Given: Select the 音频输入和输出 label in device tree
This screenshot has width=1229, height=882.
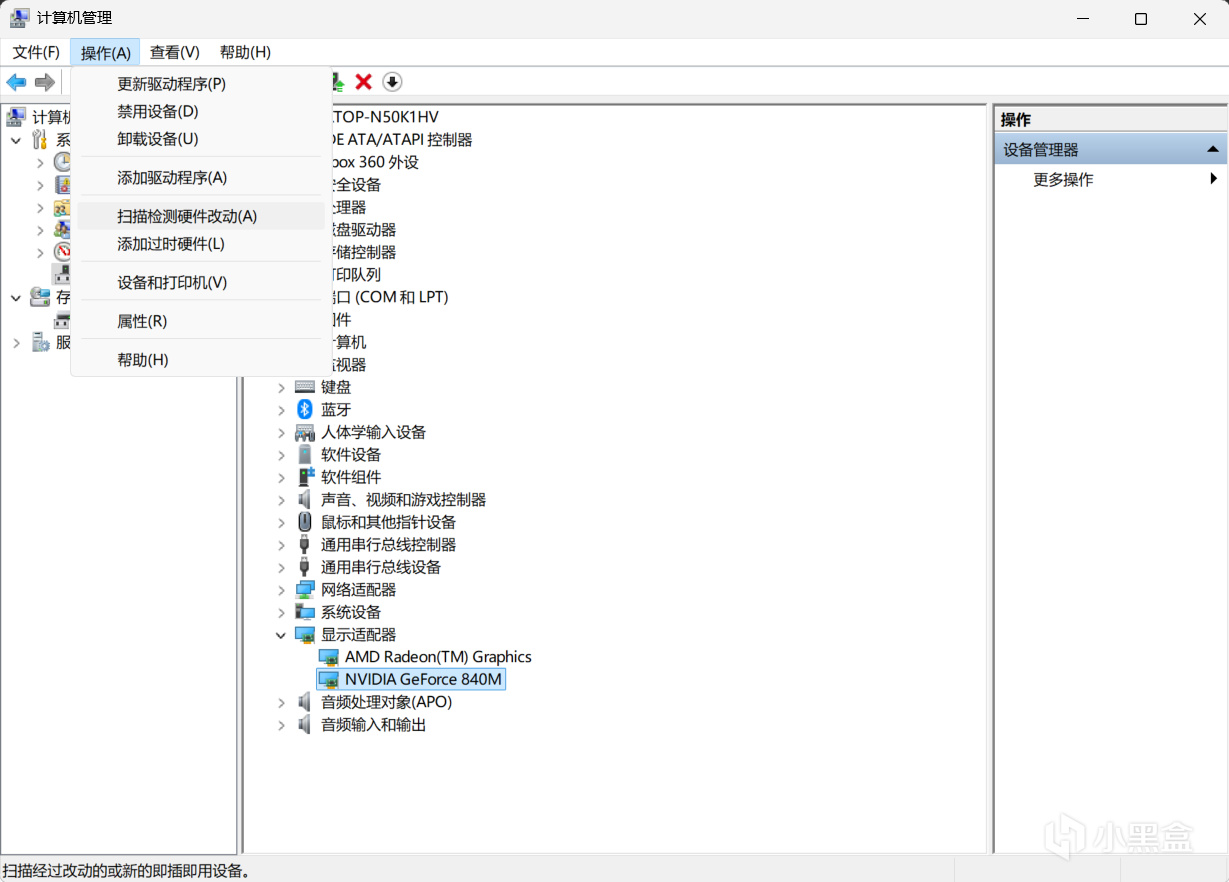Looking at the screenshot, I should point(374,725).
